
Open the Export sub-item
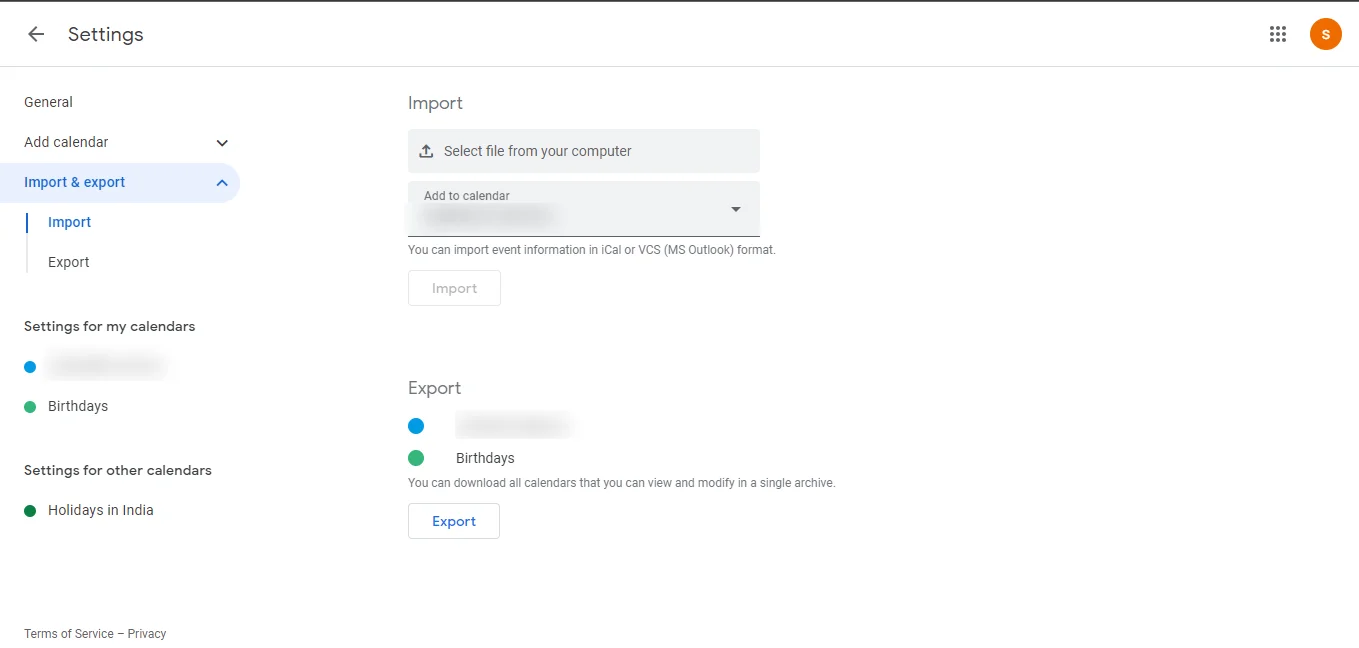[x=69, y=262]
